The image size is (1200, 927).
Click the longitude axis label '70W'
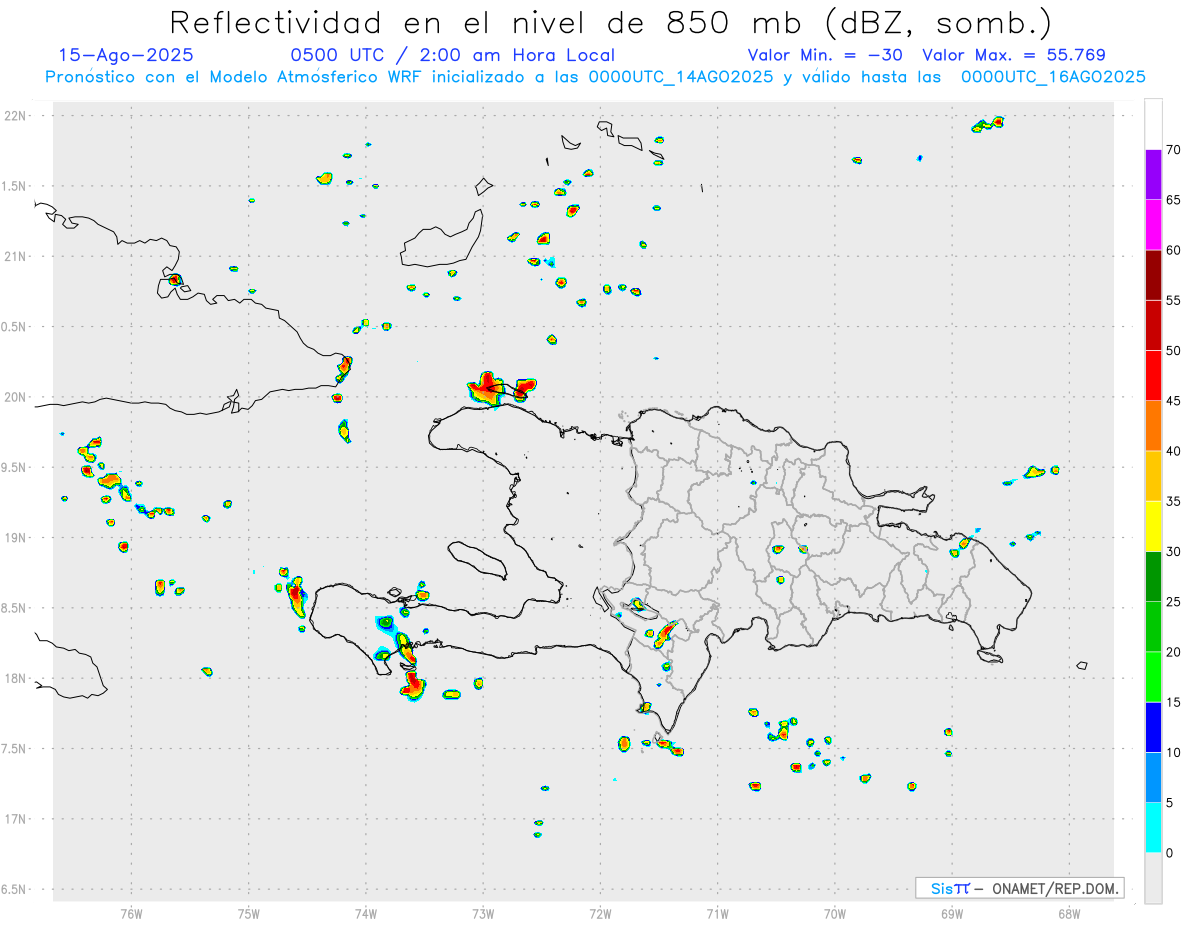click(834, 914)
